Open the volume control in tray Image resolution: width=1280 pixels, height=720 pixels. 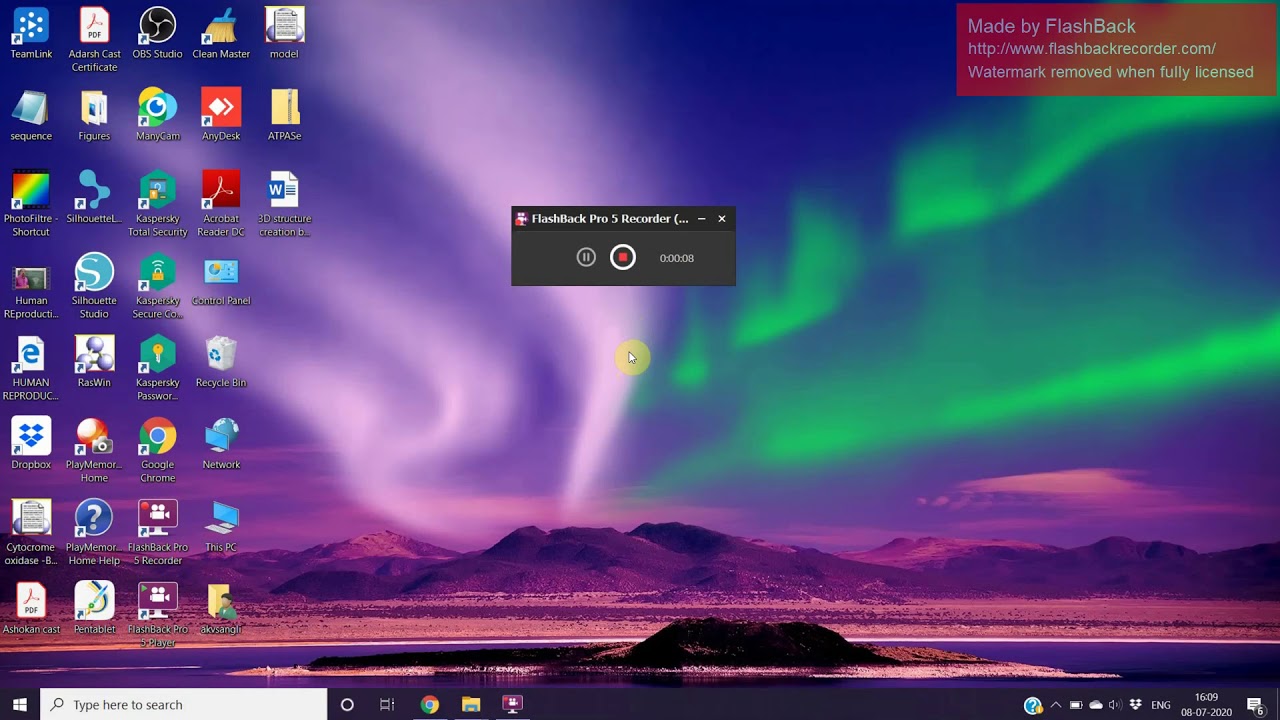(1115, 705)
